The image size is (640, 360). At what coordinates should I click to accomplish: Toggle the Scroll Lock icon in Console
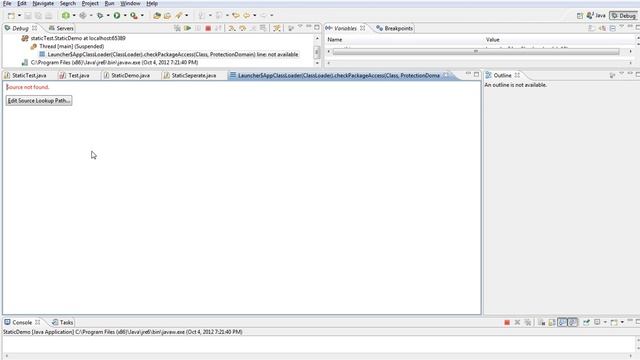point(552,322)
